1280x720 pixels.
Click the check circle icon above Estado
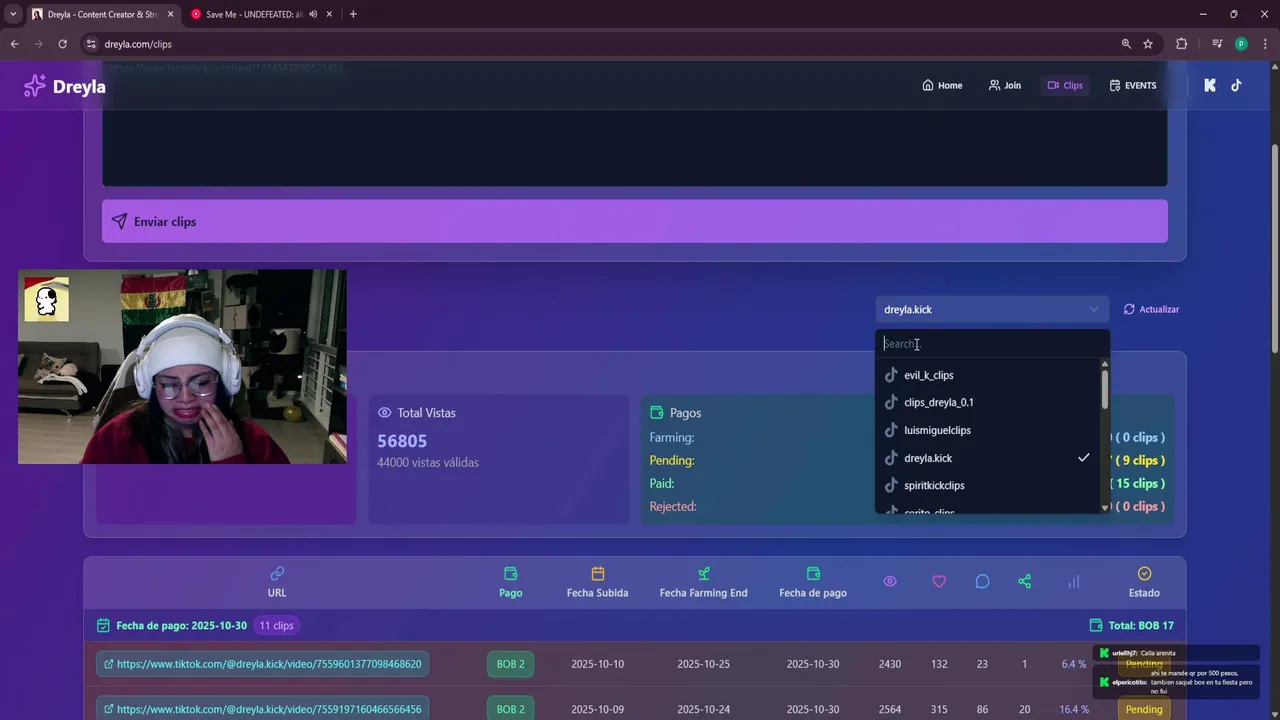coord(1144,573)
